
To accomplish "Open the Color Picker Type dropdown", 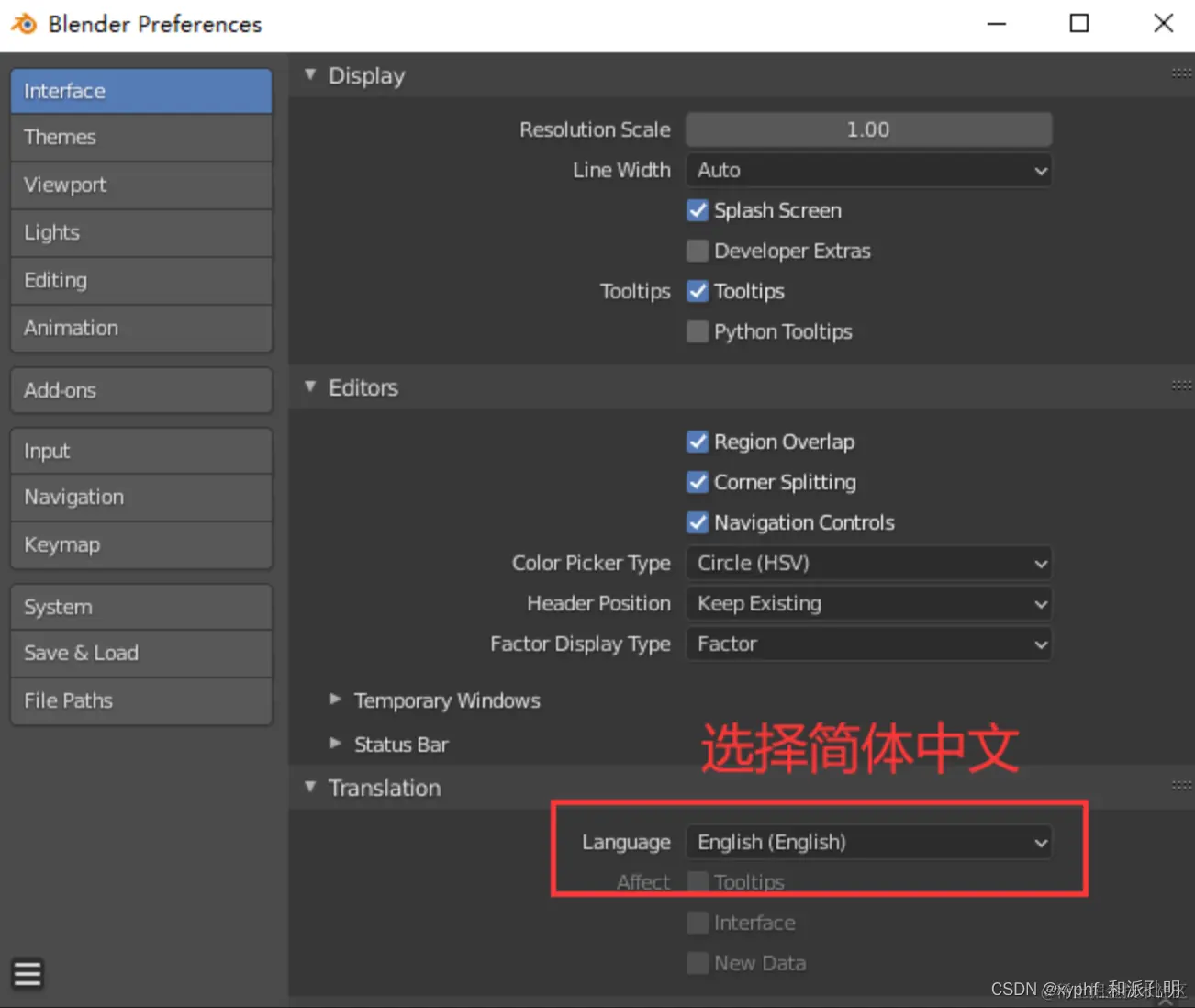I will [x=868, y=563].
